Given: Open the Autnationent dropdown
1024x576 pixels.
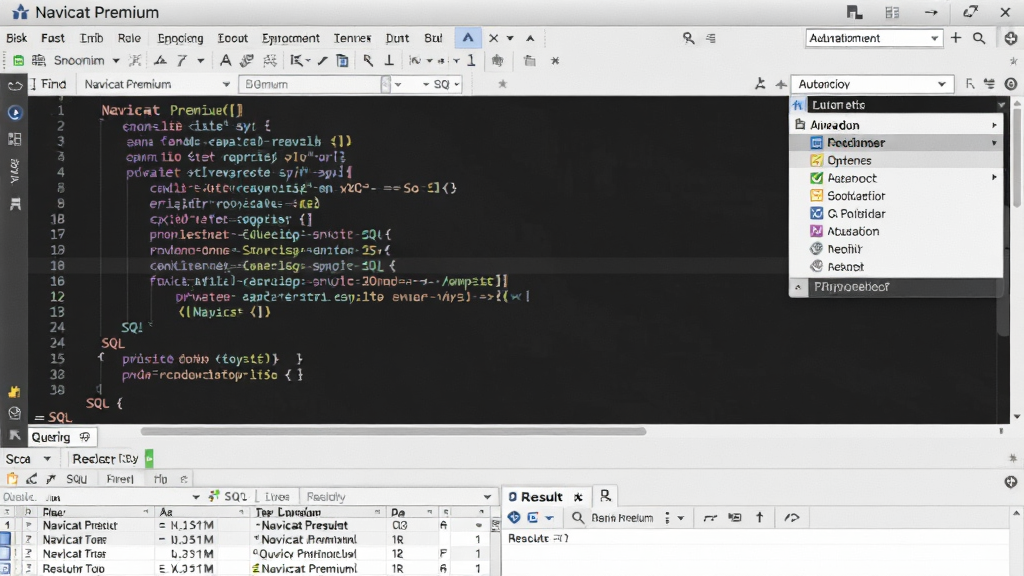Looking at the screenshot, I should pos(874,38).
